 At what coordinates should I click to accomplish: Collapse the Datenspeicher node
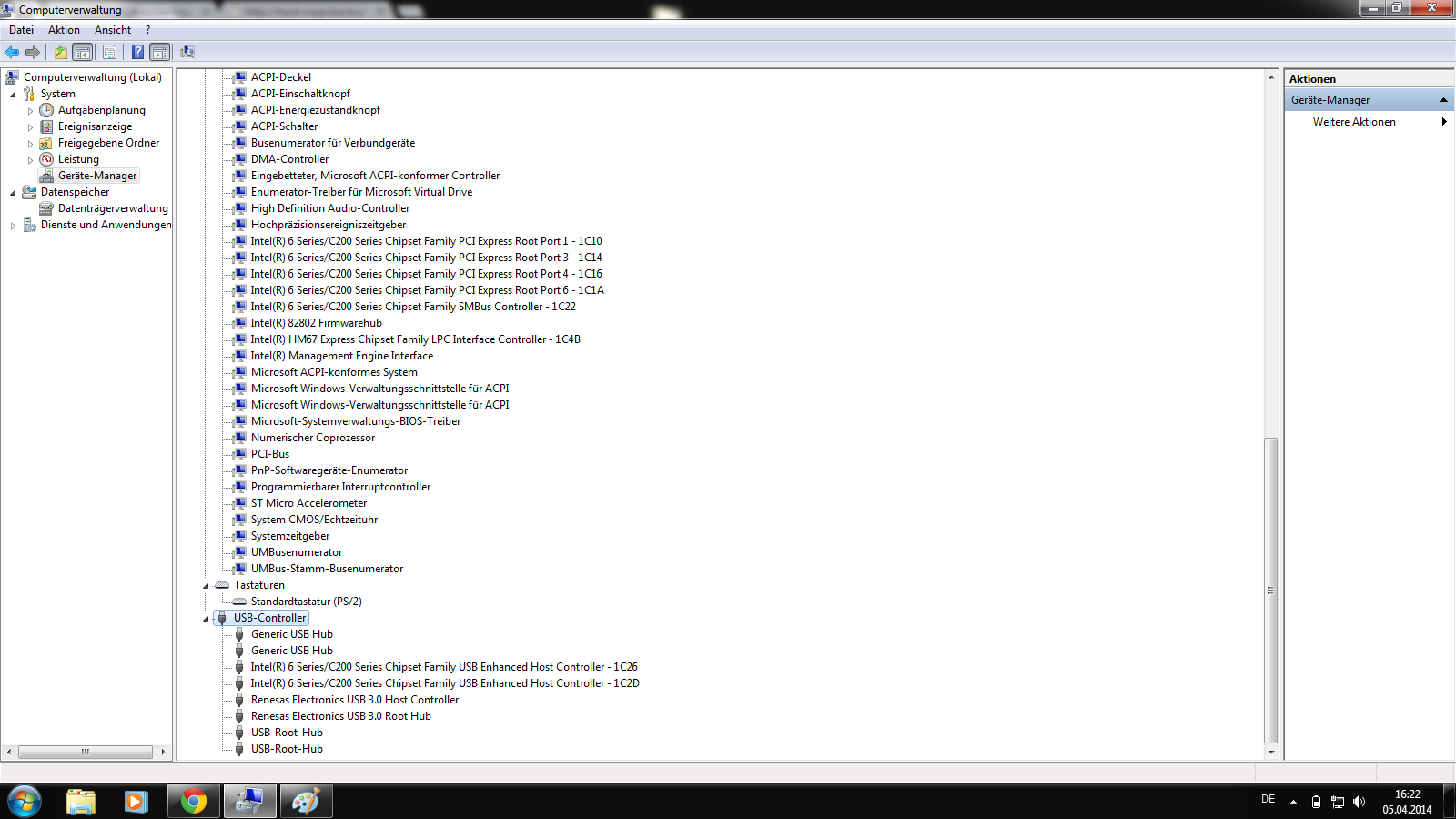[13, 193]
